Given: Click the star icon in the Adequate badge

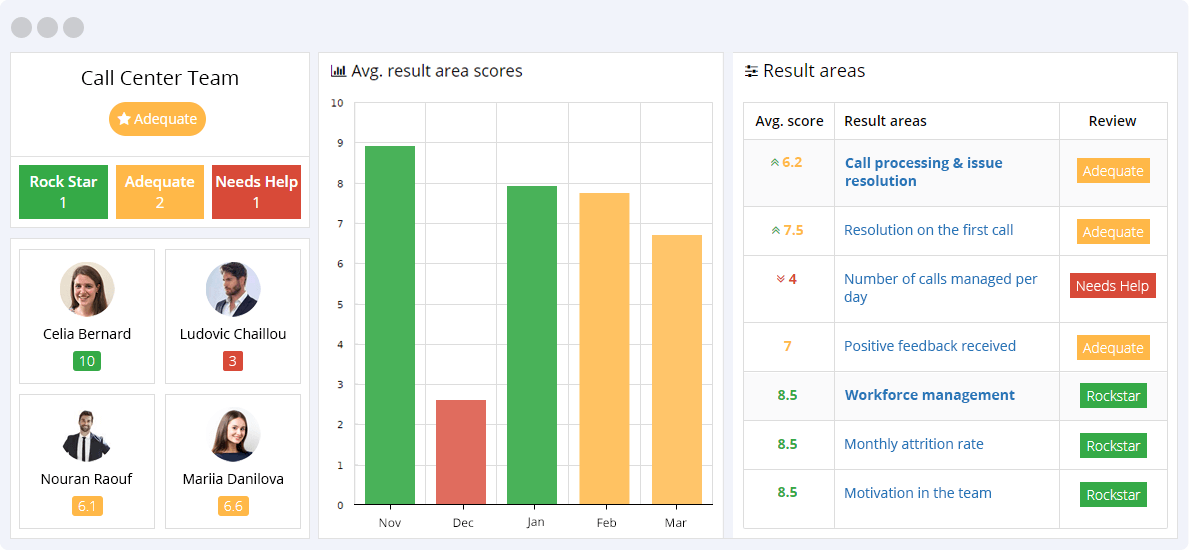Looking at the screenshot, I should [x=124, y=119].
